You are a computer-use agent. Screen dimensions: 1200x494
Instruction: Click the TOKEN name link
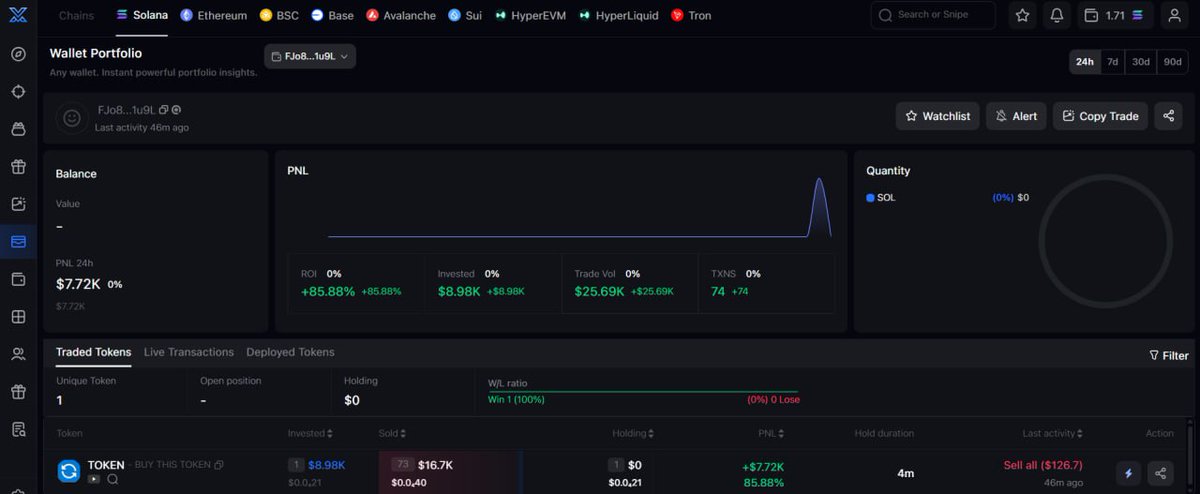tap(106, 465)
